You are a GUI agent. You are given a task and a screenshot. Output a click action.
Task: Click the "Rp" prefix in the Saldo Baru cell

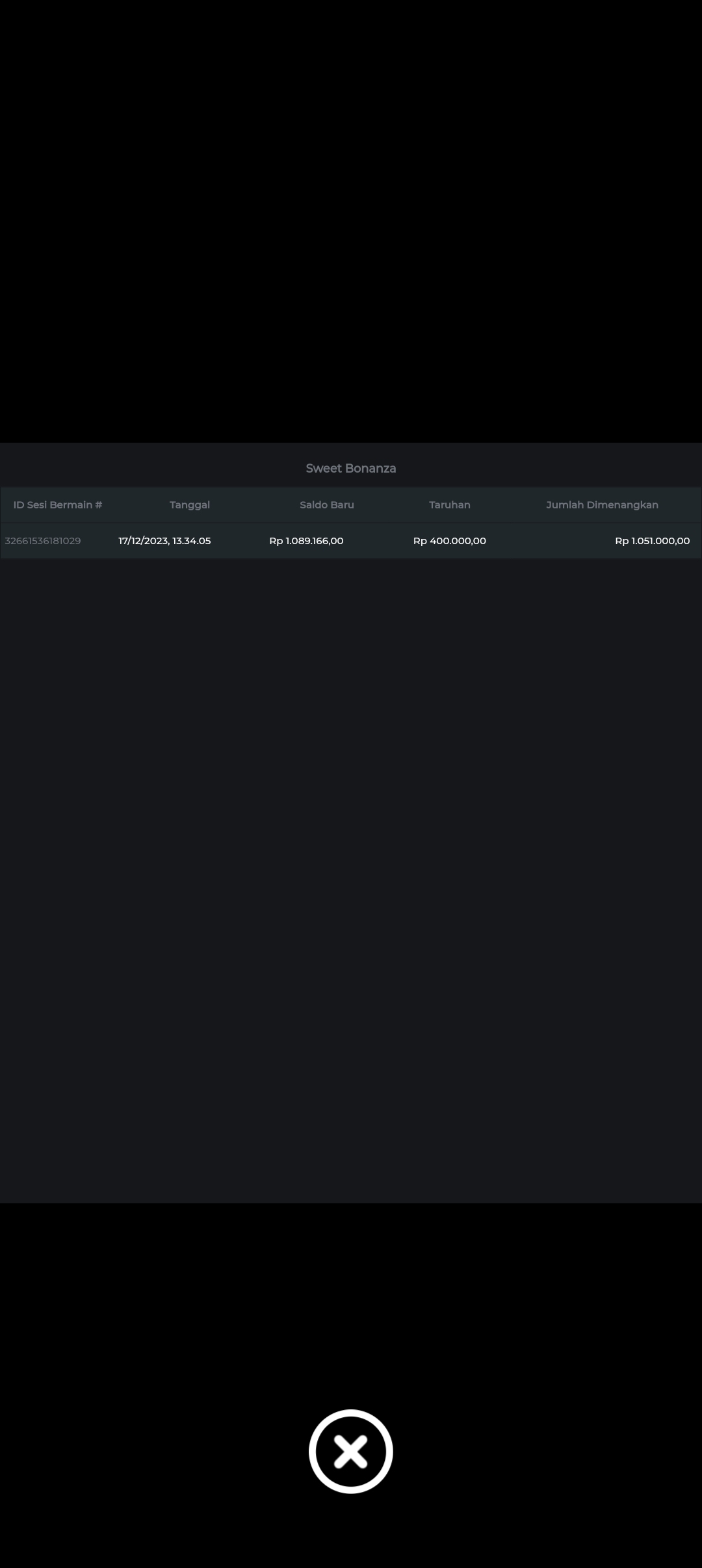coord(276,541)
